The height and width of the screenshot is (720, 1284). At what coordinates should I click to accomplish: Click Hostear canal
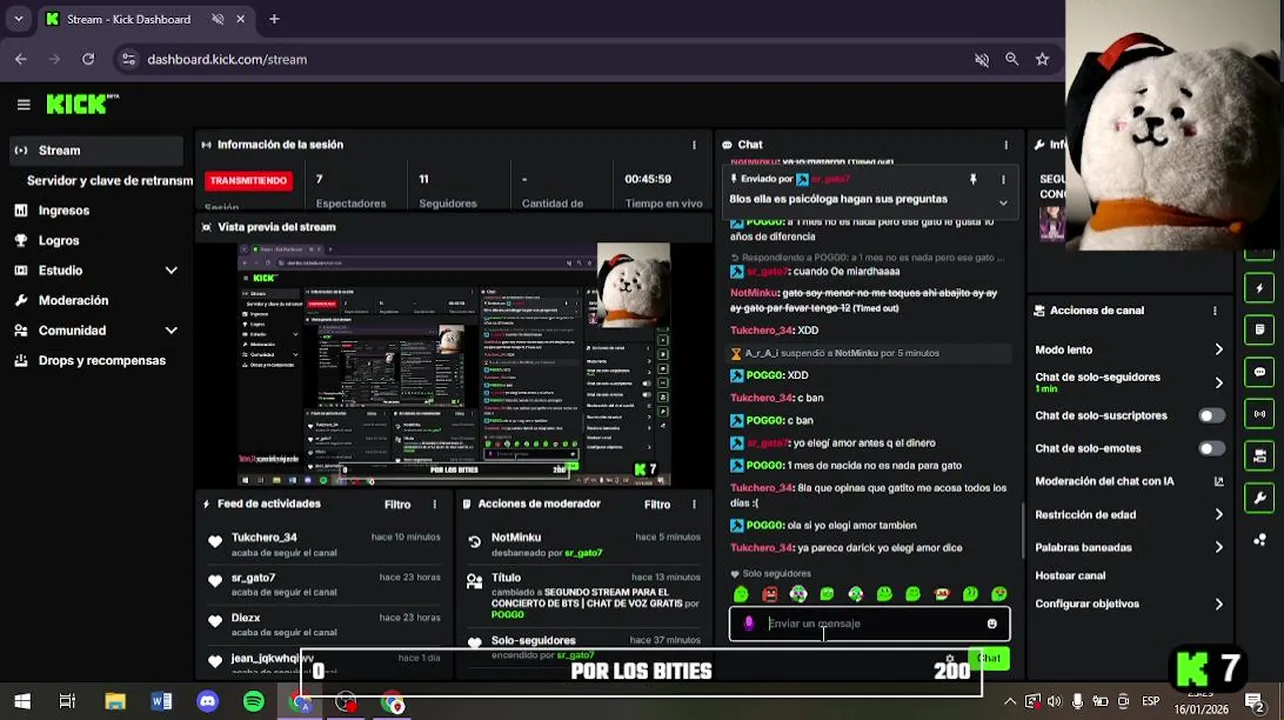[1070, 575]
